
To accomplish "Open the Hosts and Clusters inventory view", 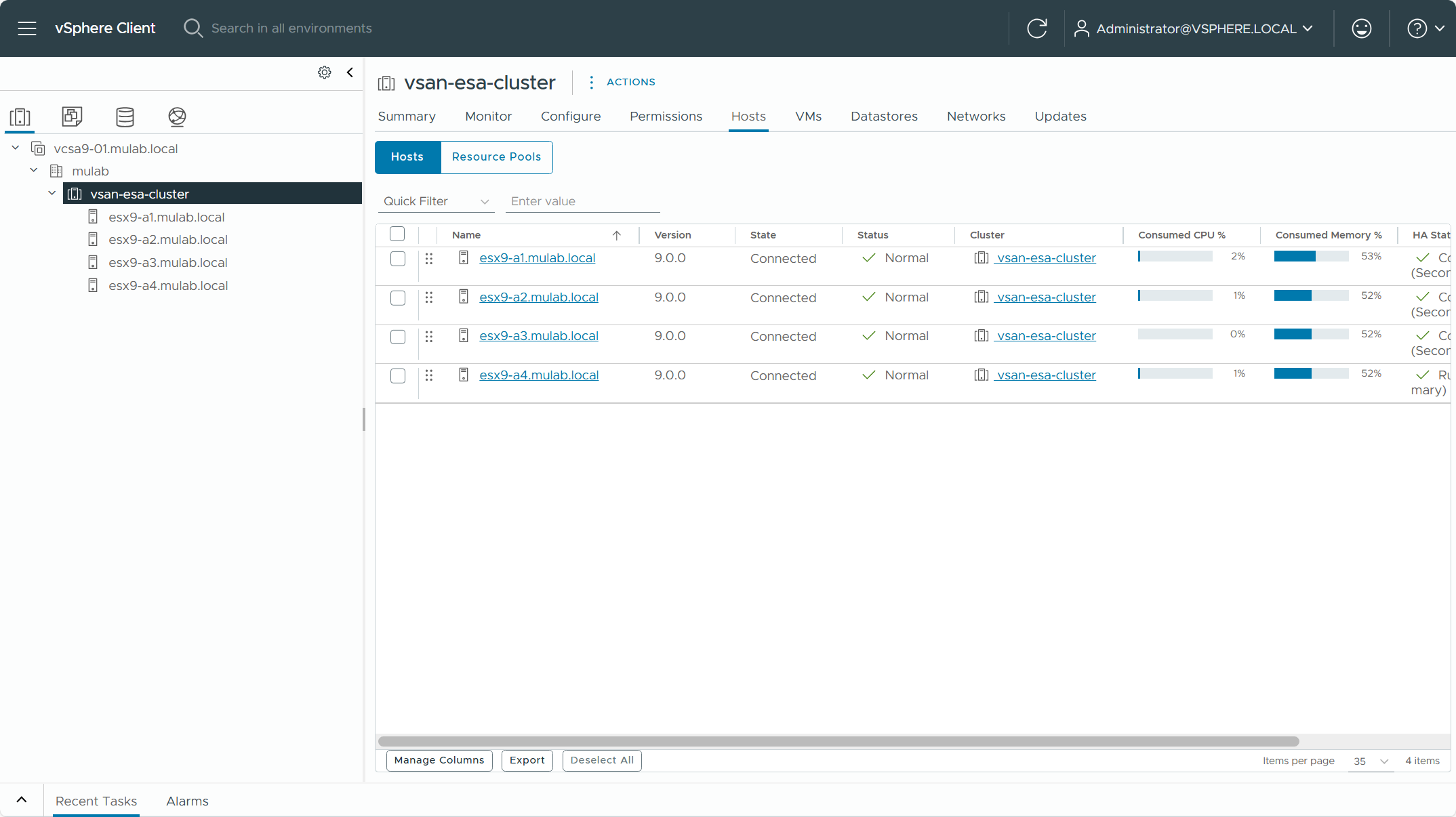I will tap(20, 117).
